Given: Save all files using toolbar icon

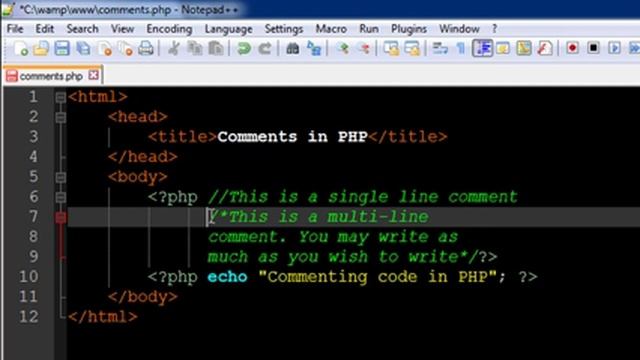Looking at the screenshot, I should pos(83,49).
